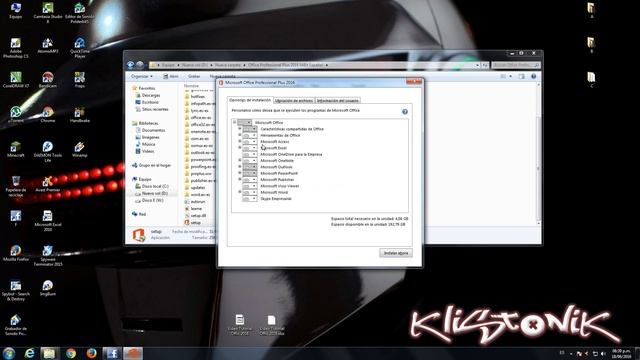Click the Windows Start orb
640x360 pixels.
point(9,353)
